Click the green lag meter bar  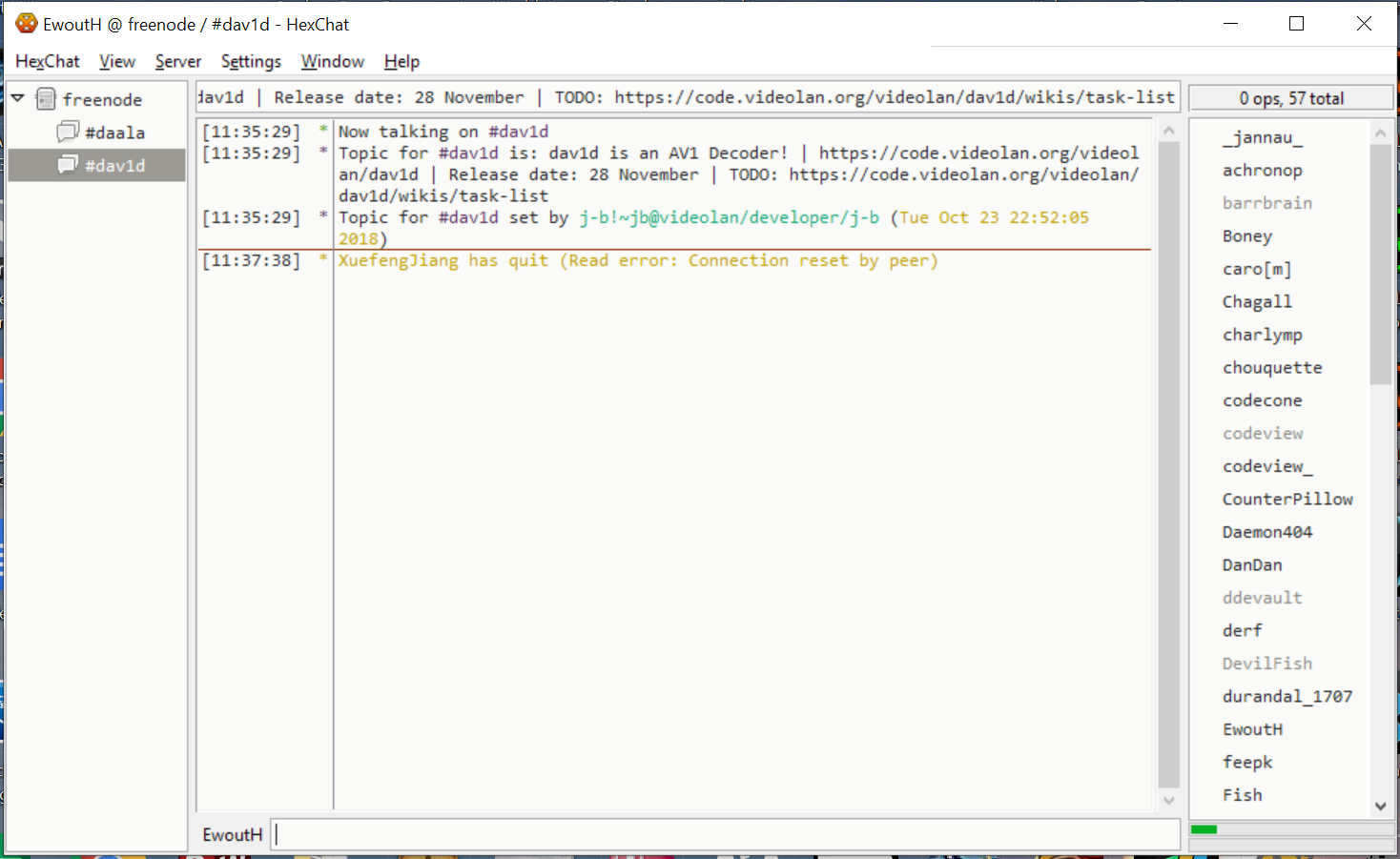click(1204, 830)
